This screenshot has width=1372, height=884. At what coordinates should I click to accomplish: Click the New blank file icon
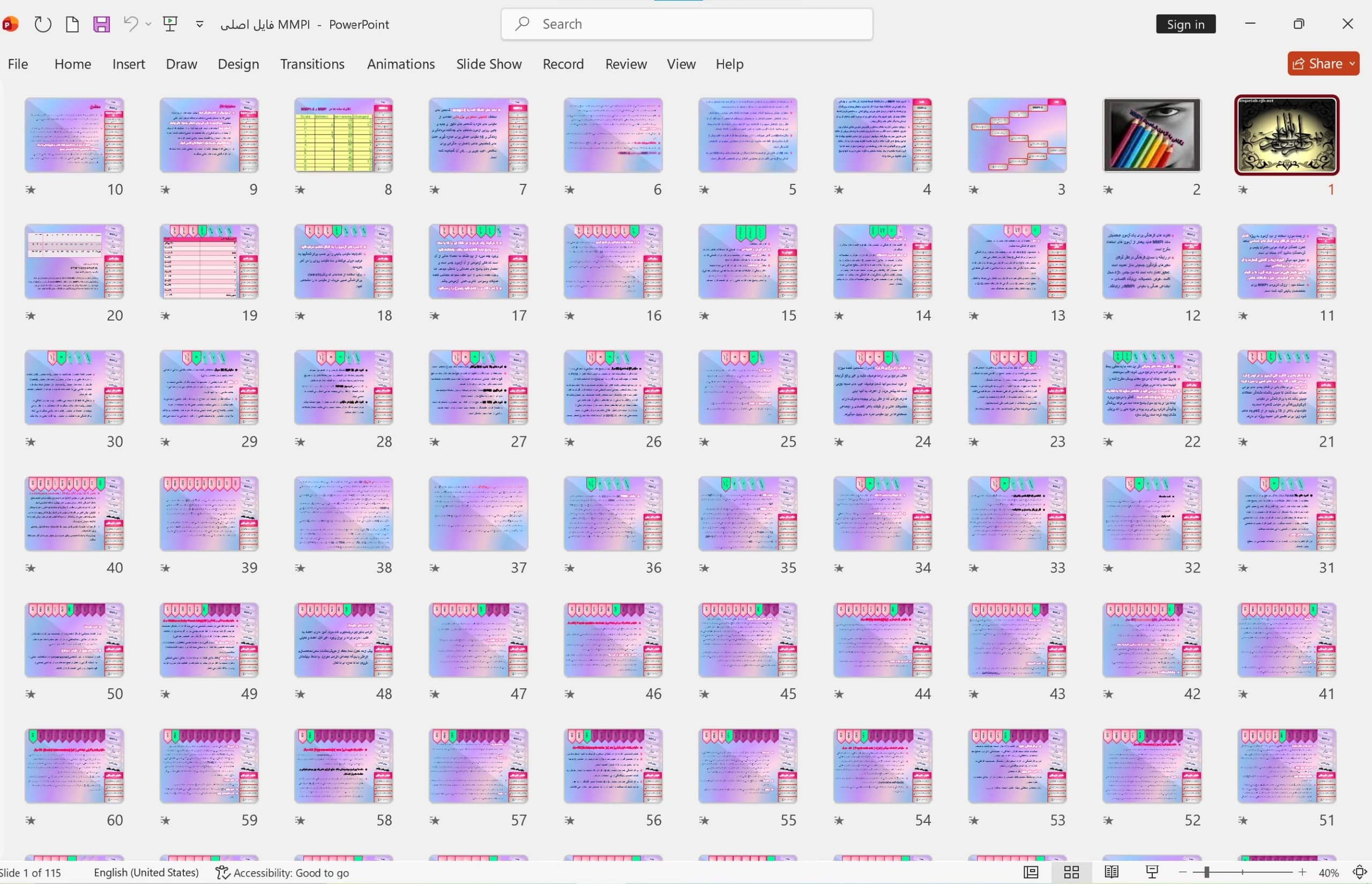coord(72,24)
